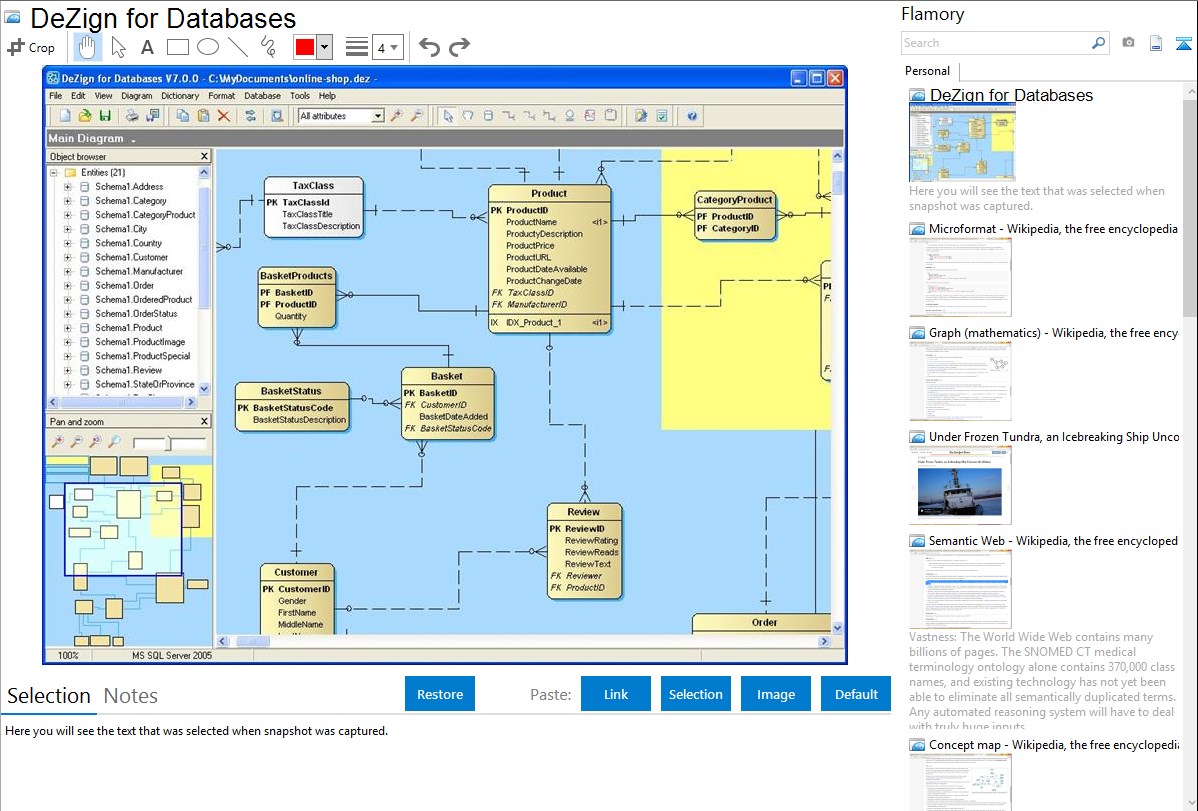
Task: Select the Product entity title in the diagram
Action: point(549,193)
